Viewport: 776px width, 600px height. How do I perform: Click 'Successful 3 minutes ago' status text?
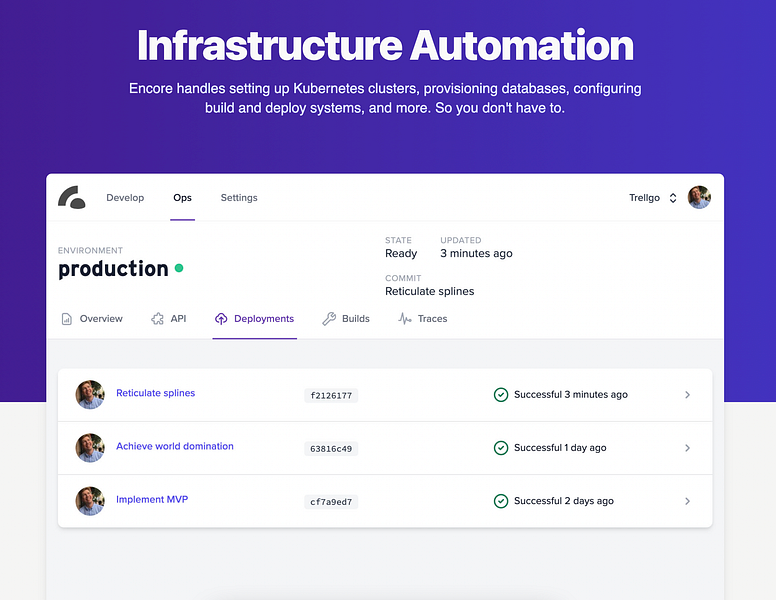tap(571, 395)
